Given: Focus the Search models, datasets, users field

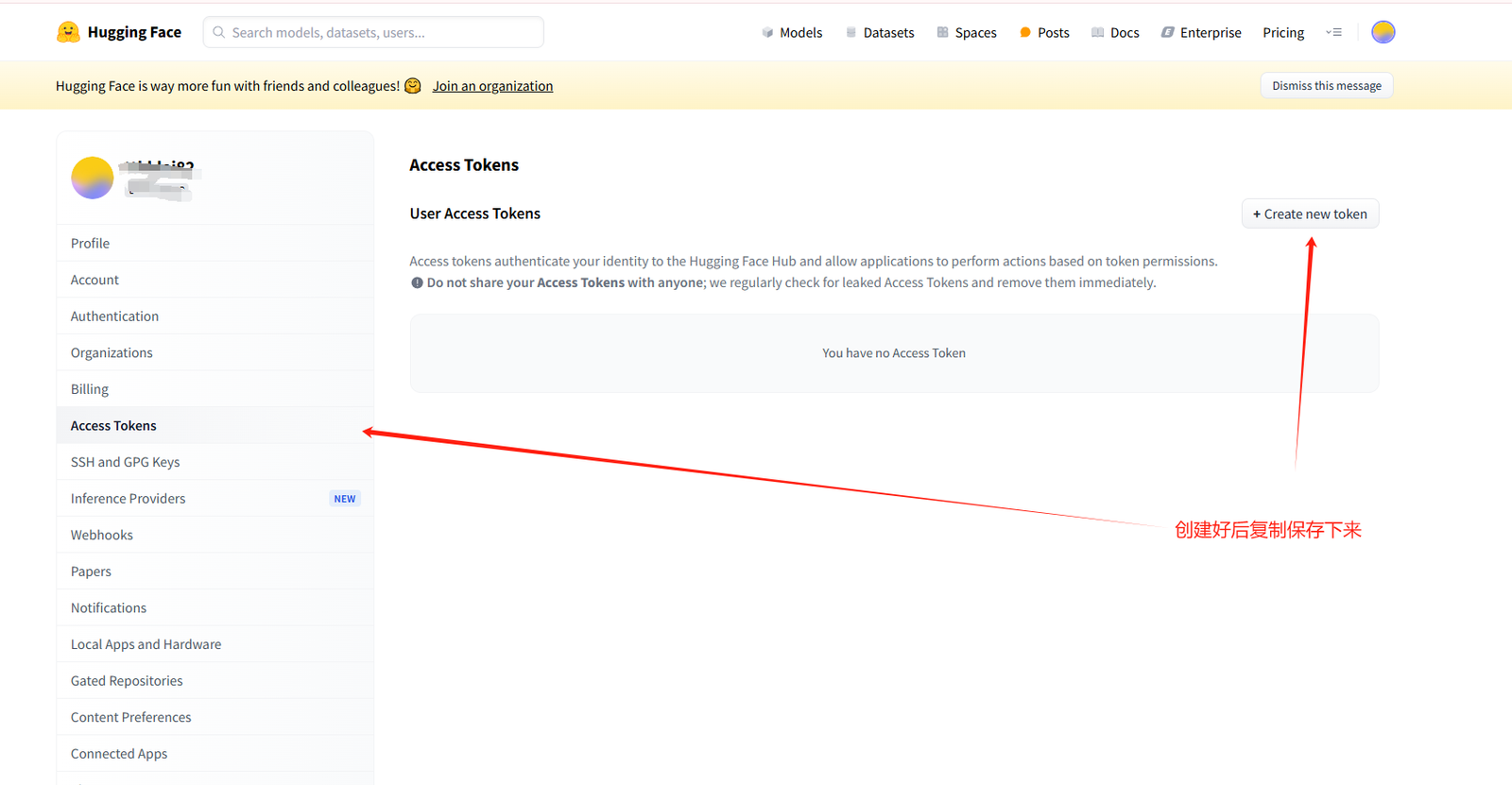Looking at the screenshot, I should coord(373,32).
